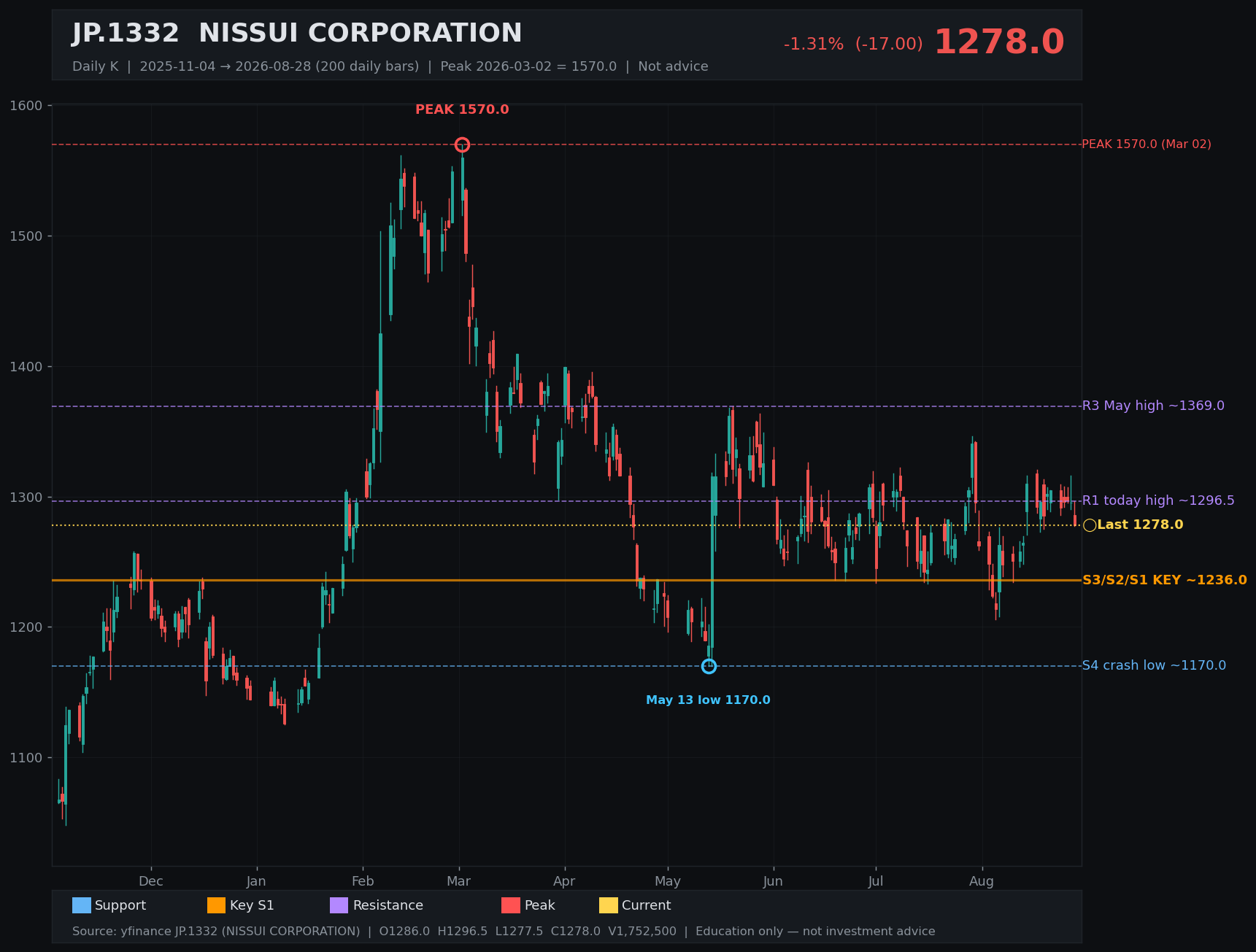Select the large red 1278.0 header price
1256x952 pixels.
[999, 42]
